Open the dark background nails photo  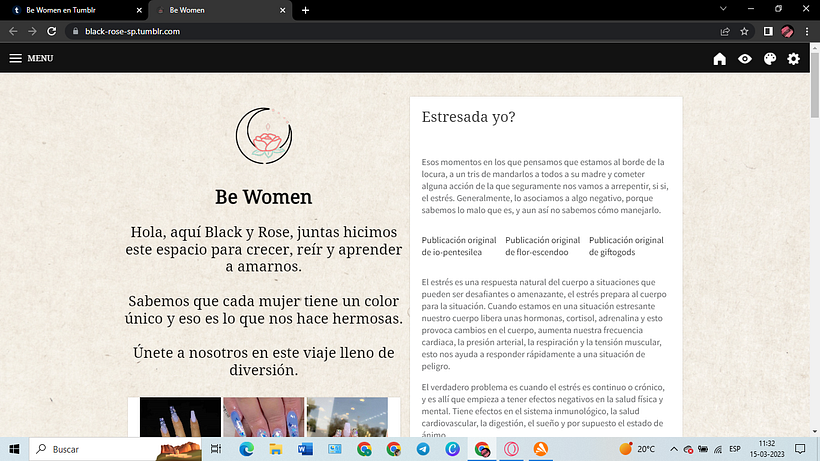pyautogui.click(x=180, y=417)
